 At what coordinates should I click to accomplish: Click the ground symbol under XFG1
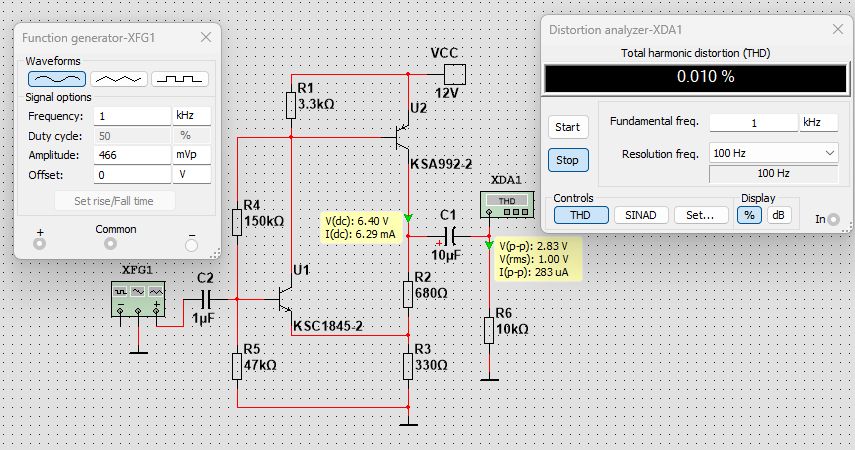pyautogui.click(x=139, y=352)
